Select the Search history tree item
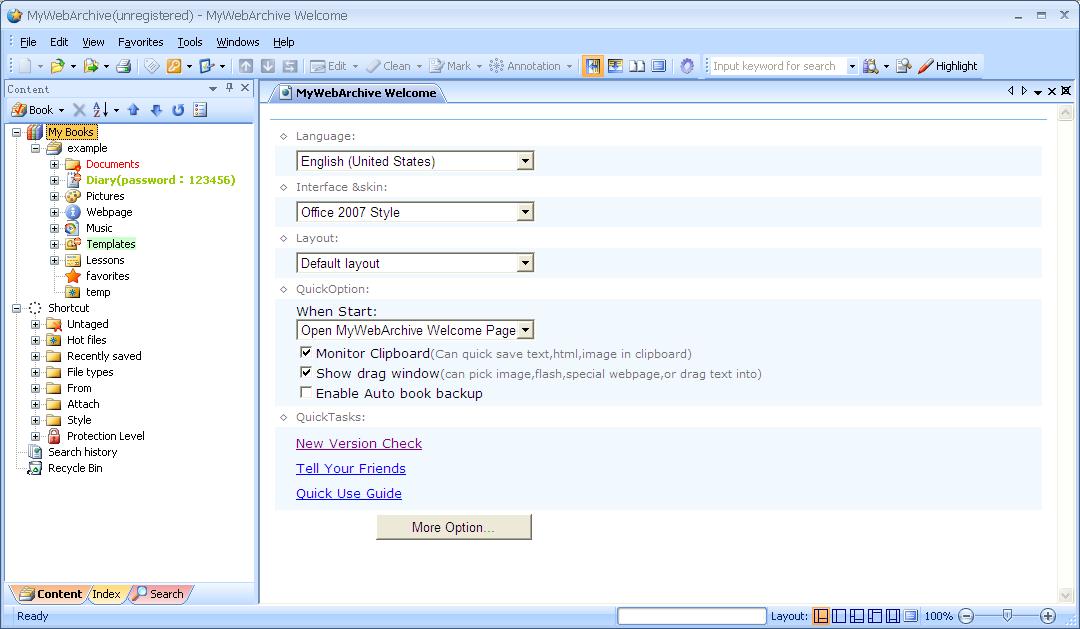Viewport: 1080px width, 629px height. click(x=83, y=452)
